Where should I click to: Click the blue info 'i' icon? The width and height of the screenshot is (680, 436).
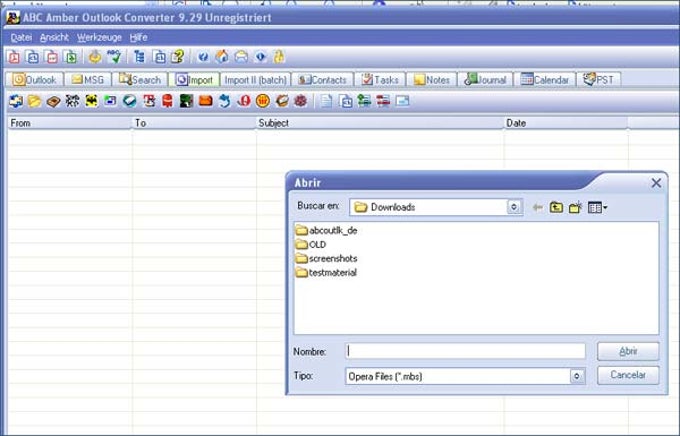pos(260,57)
